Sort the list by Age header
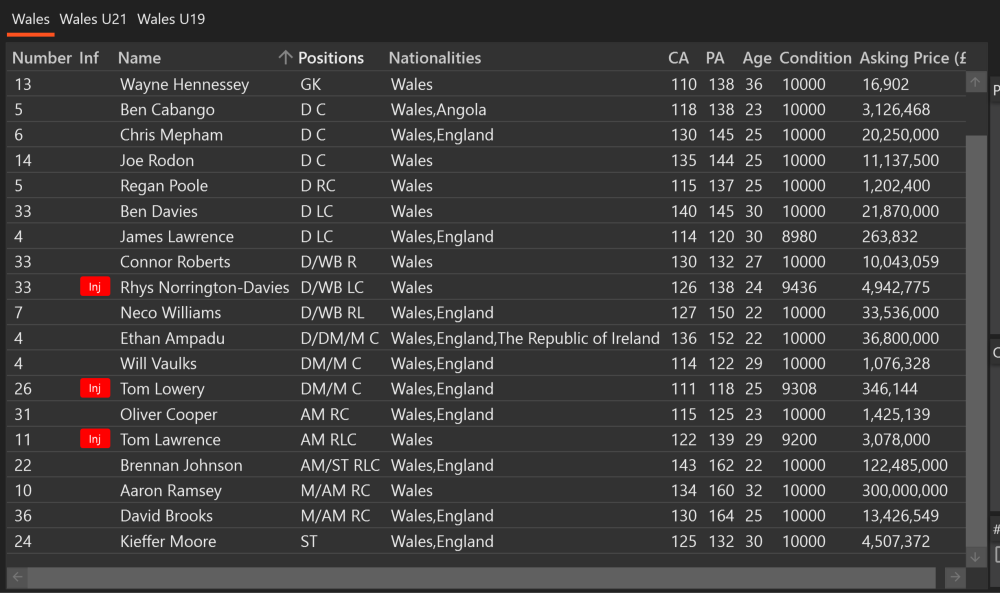This screenshot has width=1000, height=593. pos(756,58)
